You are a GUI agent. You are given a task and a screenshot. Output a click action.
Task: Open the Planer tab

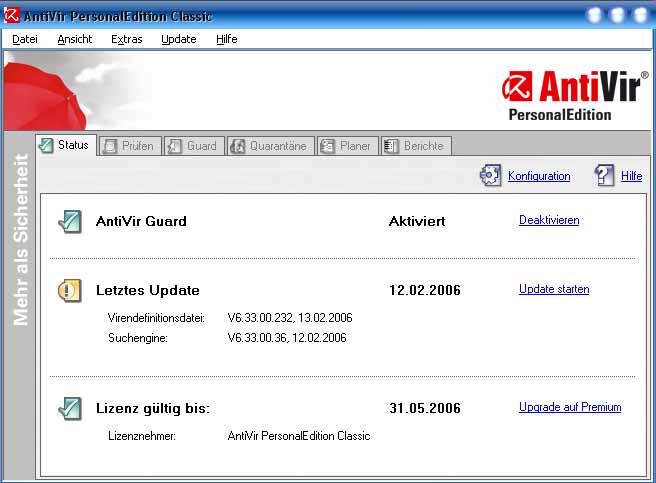(348, 146)
